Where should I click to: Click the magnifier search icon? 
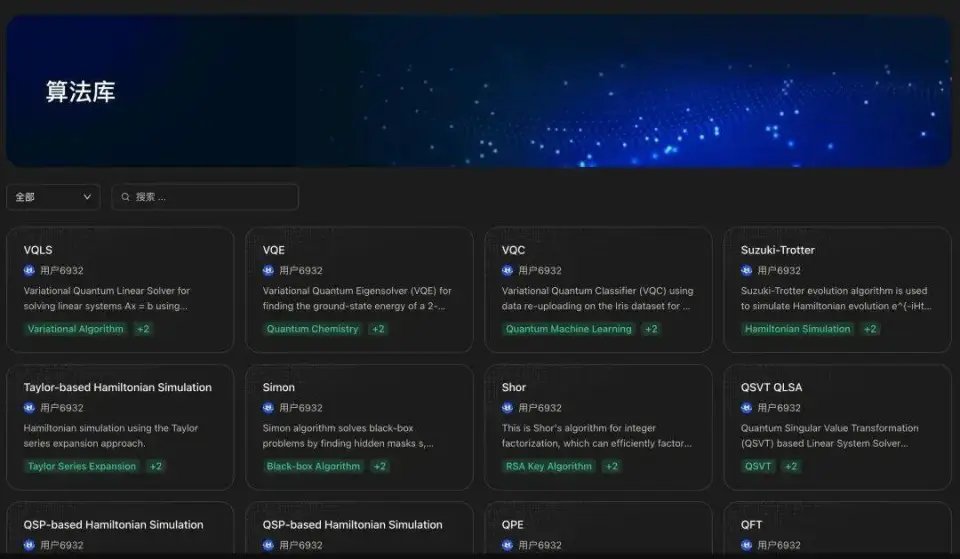(x=126, y=197)
